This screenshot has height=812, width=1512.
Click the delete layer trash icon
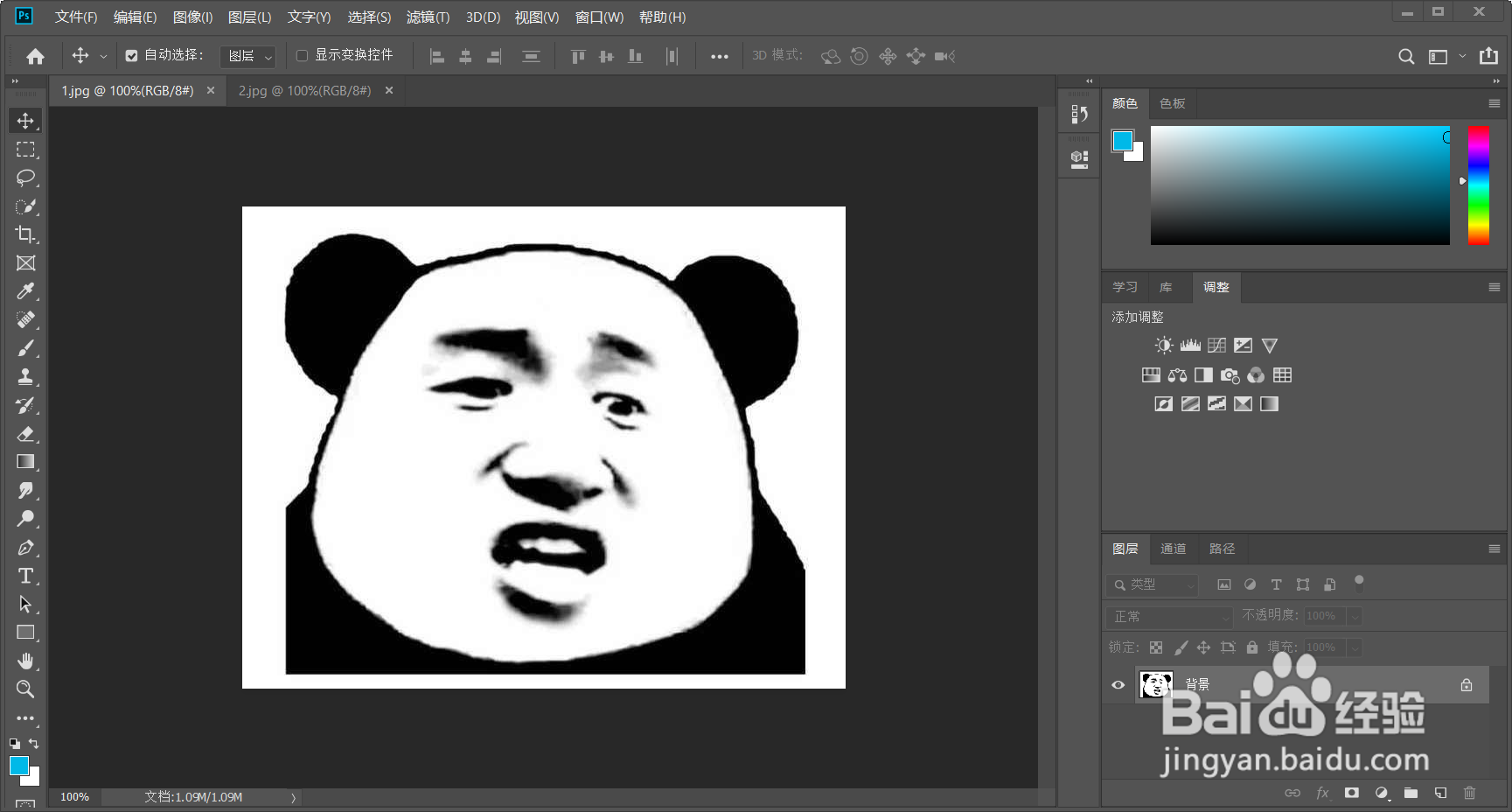(x=1470, y=793)
